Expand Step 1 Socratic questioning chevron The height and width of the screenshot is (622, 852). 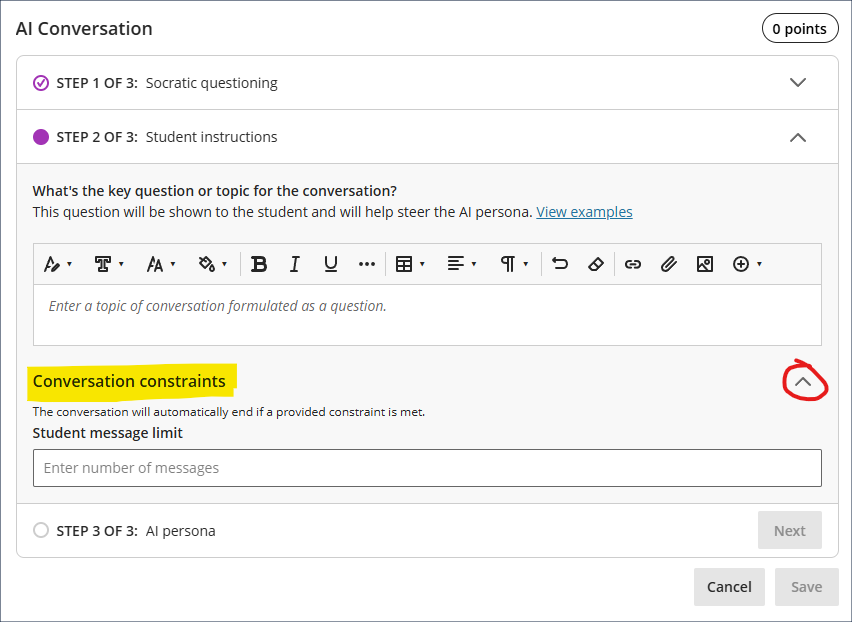click(797, 83)
